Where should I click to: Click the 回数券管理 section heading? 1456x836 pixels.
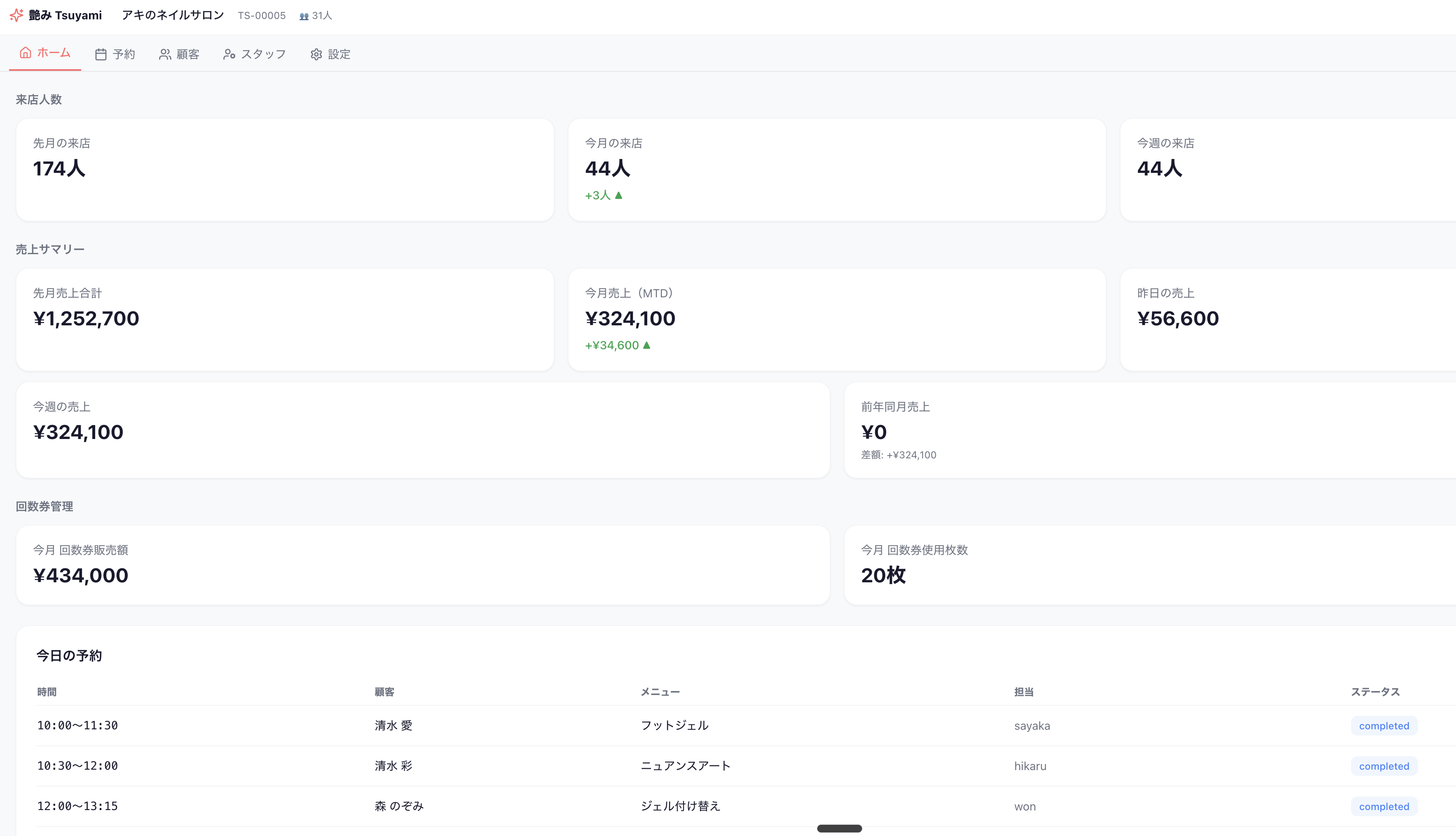45,507
